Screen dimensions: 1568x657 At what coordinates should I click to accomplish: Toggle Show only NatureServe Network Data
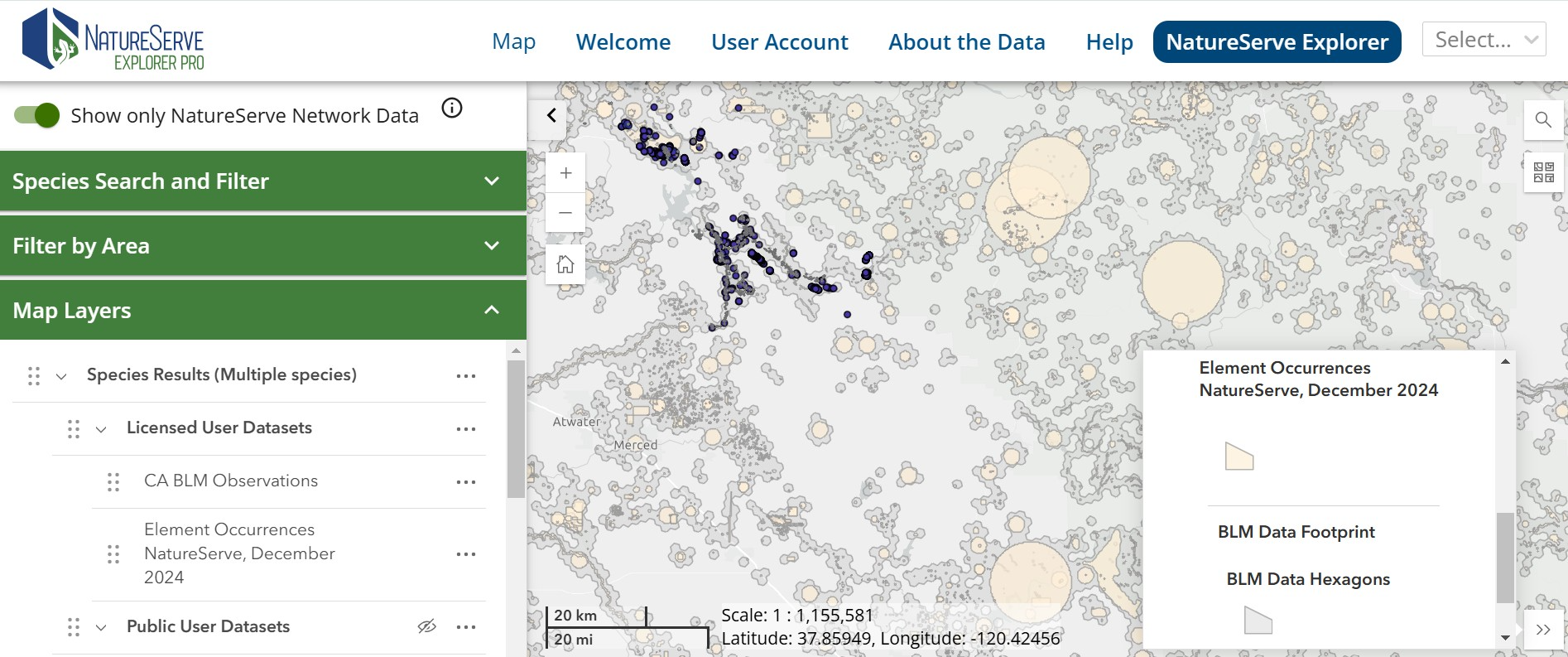point(37,115)
